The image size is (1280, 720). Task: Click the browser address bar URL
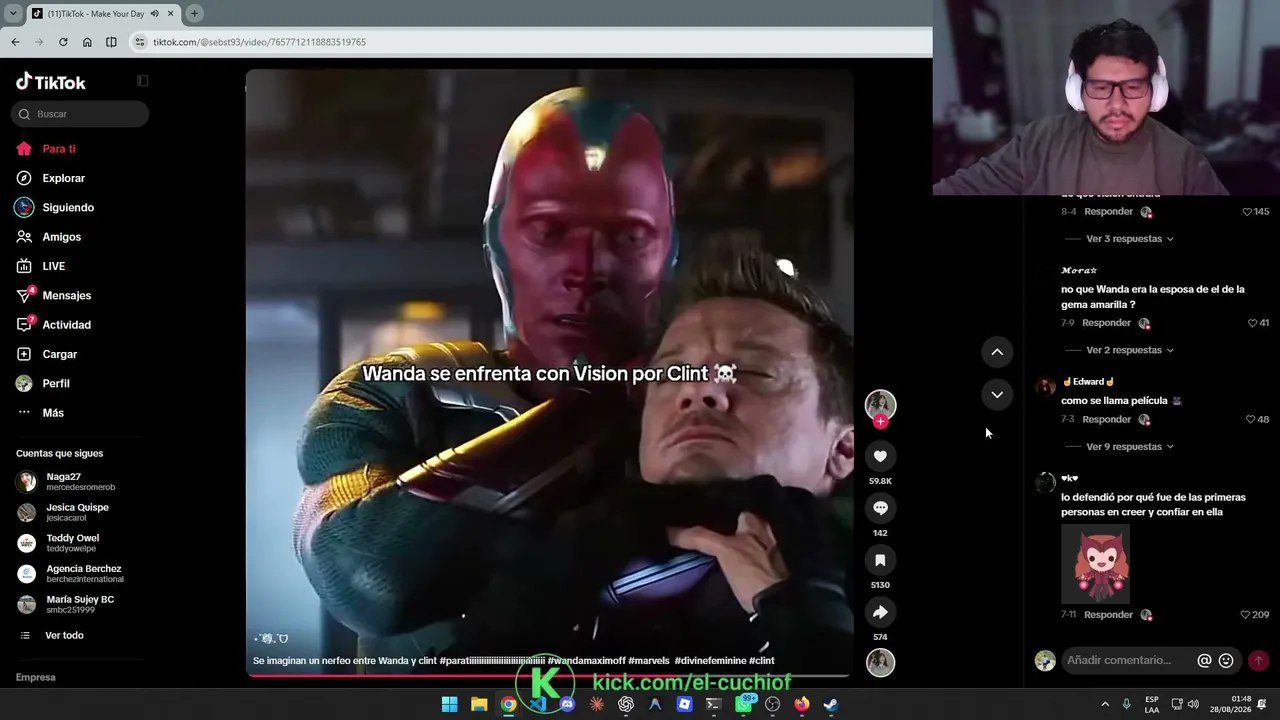tap(259, 42)
